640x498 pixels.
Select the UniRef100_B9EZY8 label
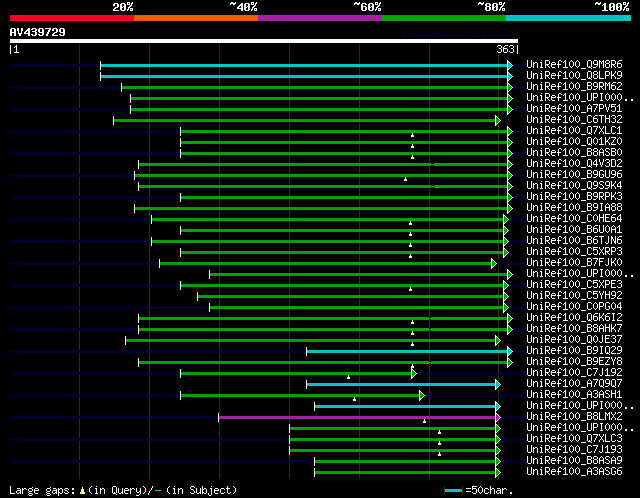click(574, 361)
